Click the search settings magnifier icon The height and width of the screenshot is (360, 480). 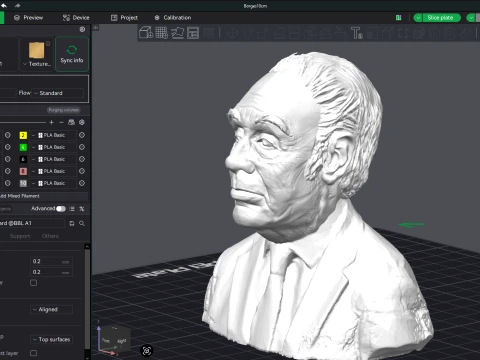(x=82, y=223)
